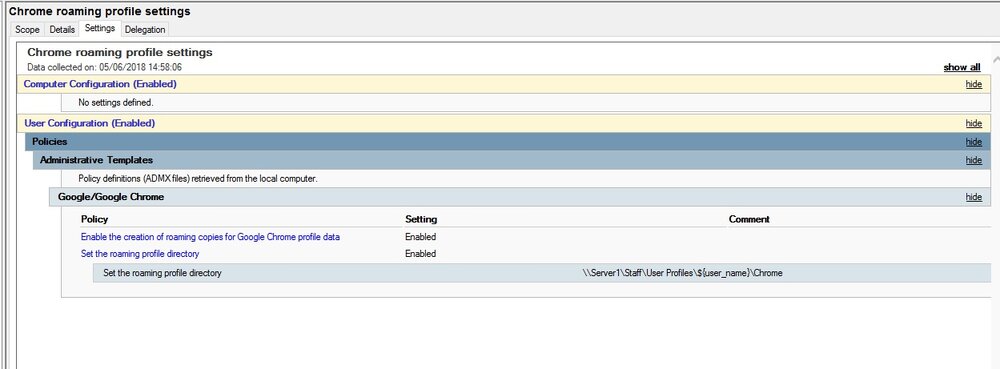The width and height of the screenshot is (1000, 369).
Task: Select the Settings tab
Action: point(99,28)
